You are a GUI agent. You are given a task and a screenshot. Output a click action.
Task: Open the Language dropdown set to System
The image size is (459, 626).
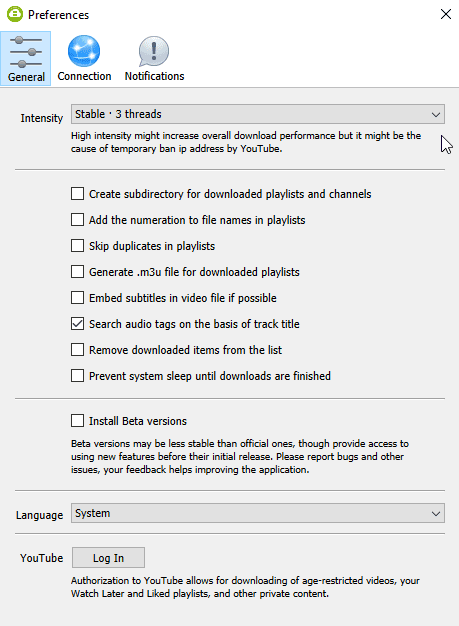coord(258,513)
